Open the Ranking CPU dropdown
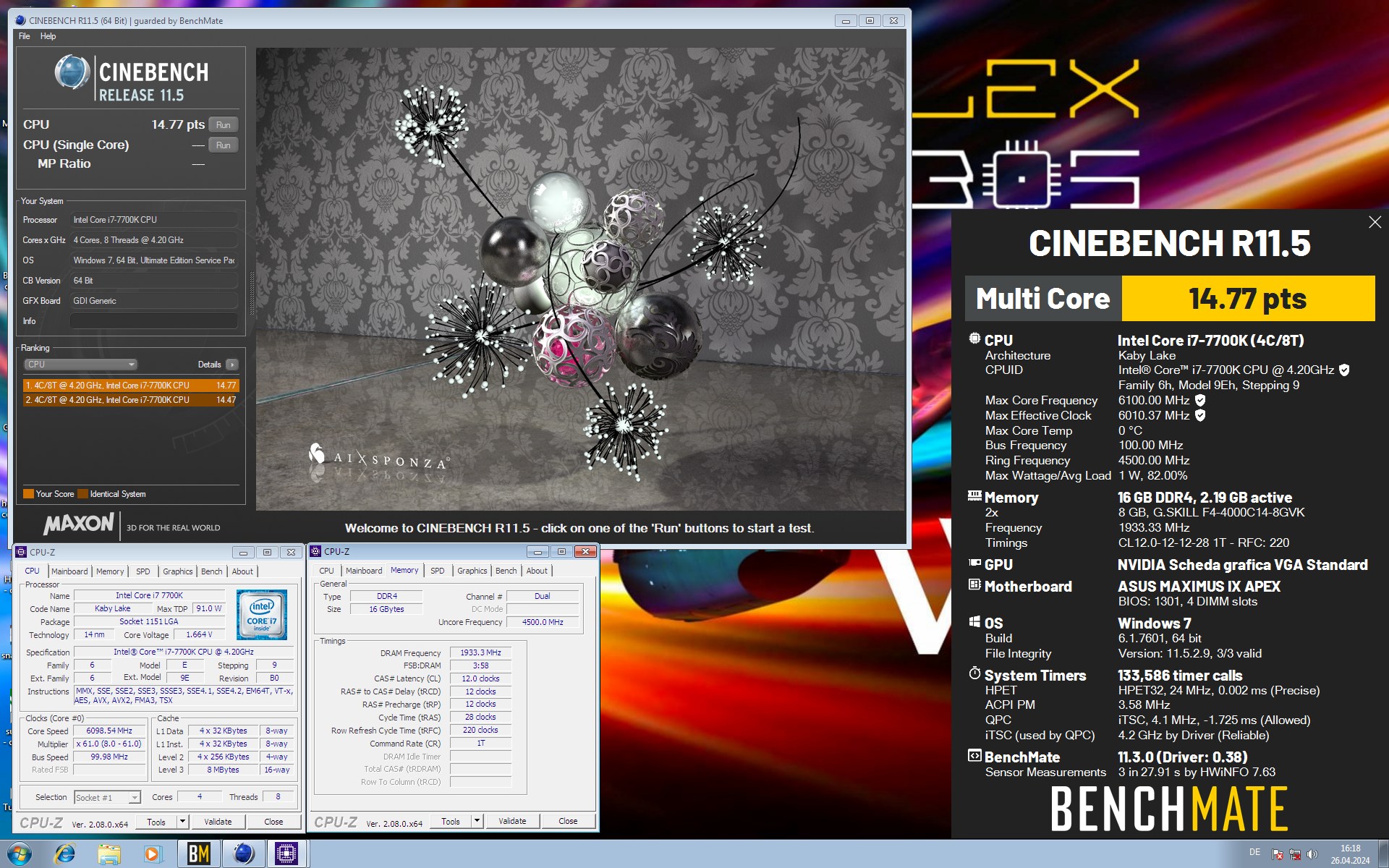 81,365
